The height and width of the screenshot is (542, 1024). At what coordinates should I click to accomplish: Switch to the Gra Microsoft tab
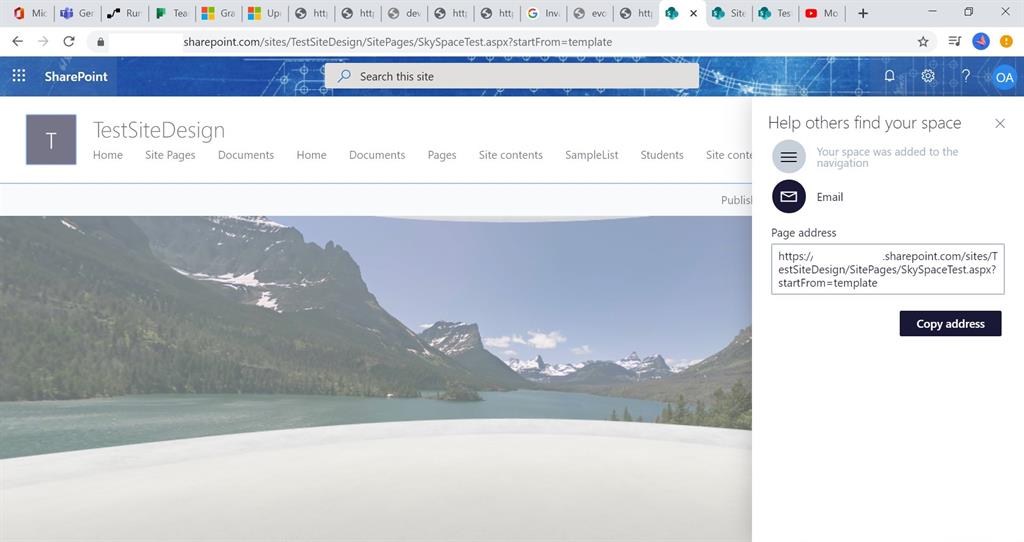pyautogui.click(x=219, y=13)
